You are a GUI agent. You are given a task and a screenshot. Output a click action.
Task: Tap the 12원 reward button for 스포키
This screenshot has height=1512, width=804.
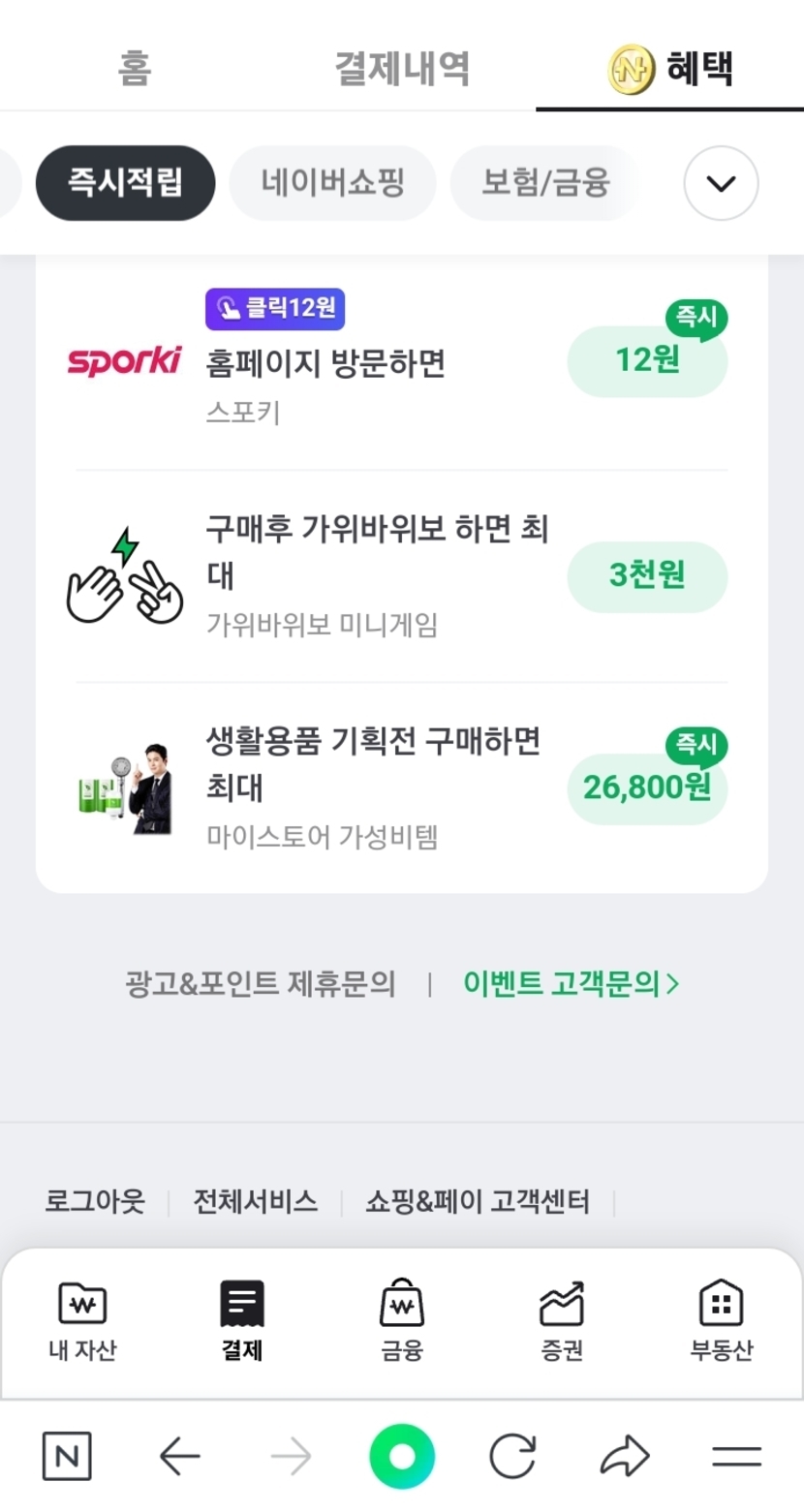coord(647,361)
